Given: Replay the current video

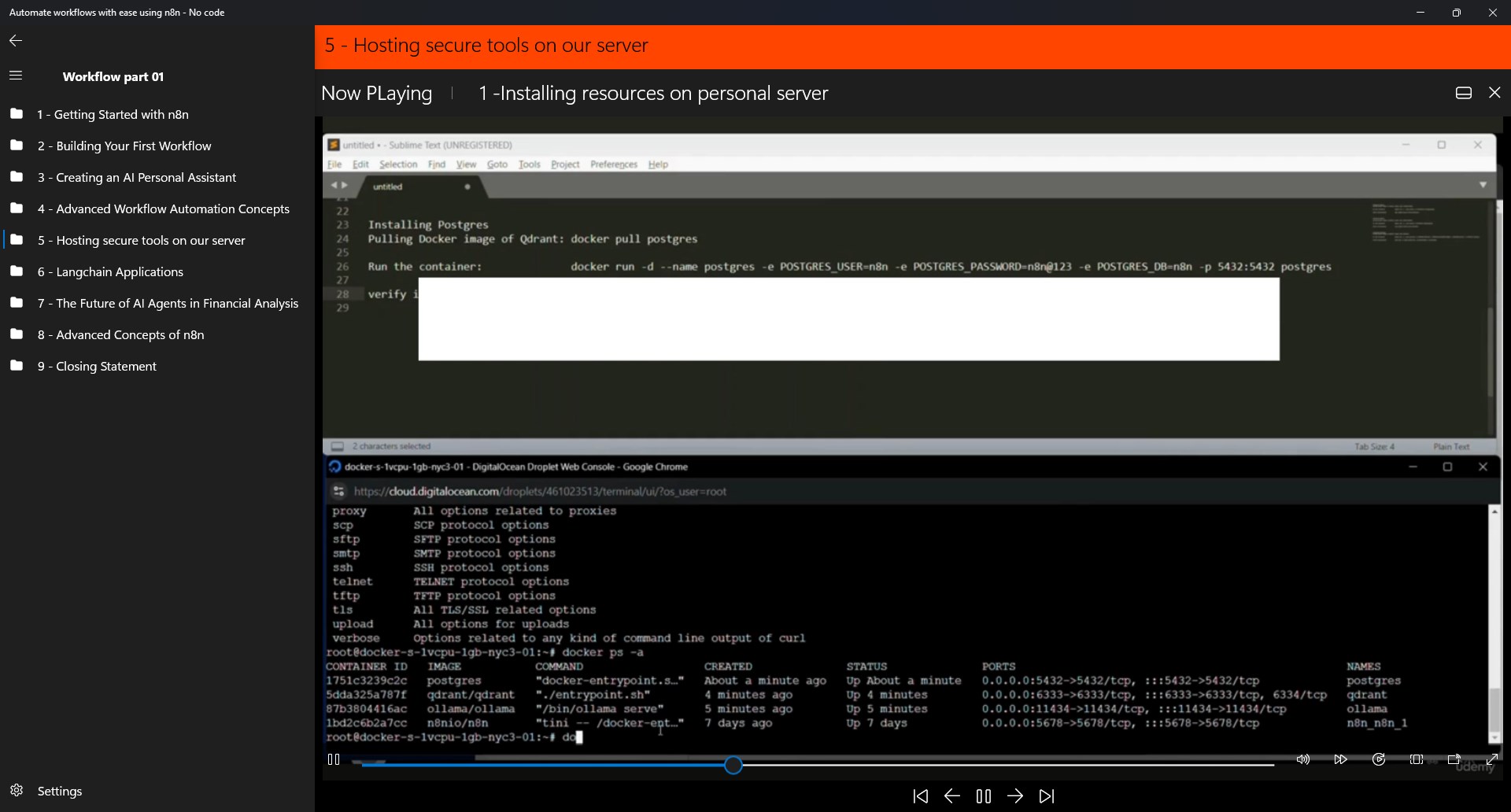Looking at the screenshot, I should pyautogui.click(x=1379, y=759).
